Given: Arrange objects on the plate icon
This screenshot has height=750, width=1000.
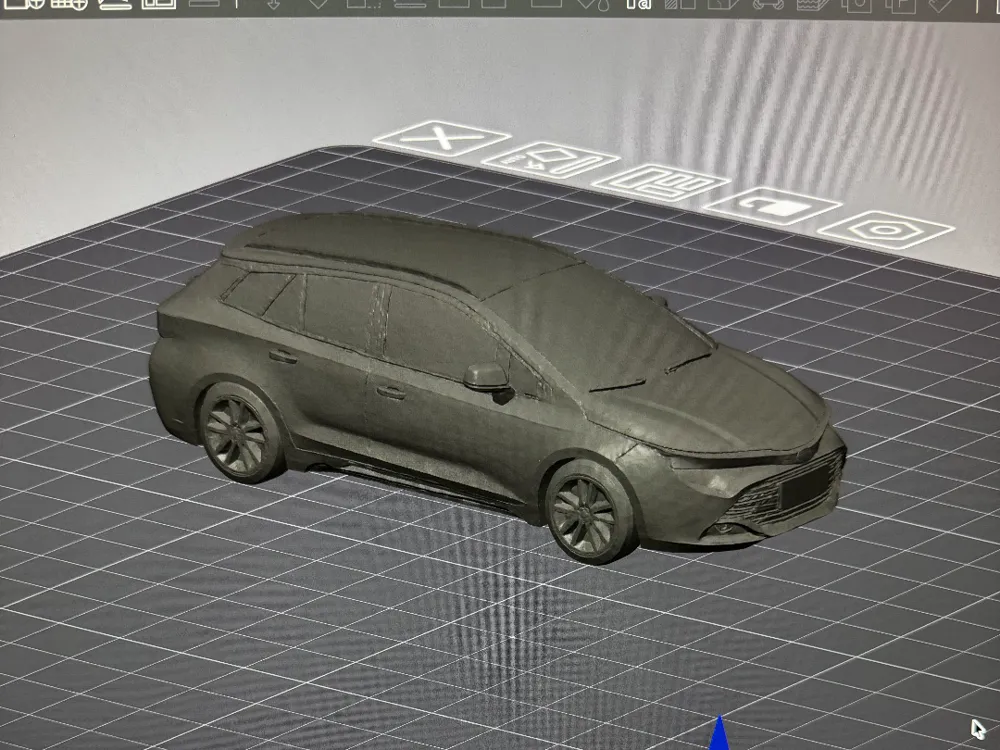Looking at the screenshot, I should (x=660, y=183).
